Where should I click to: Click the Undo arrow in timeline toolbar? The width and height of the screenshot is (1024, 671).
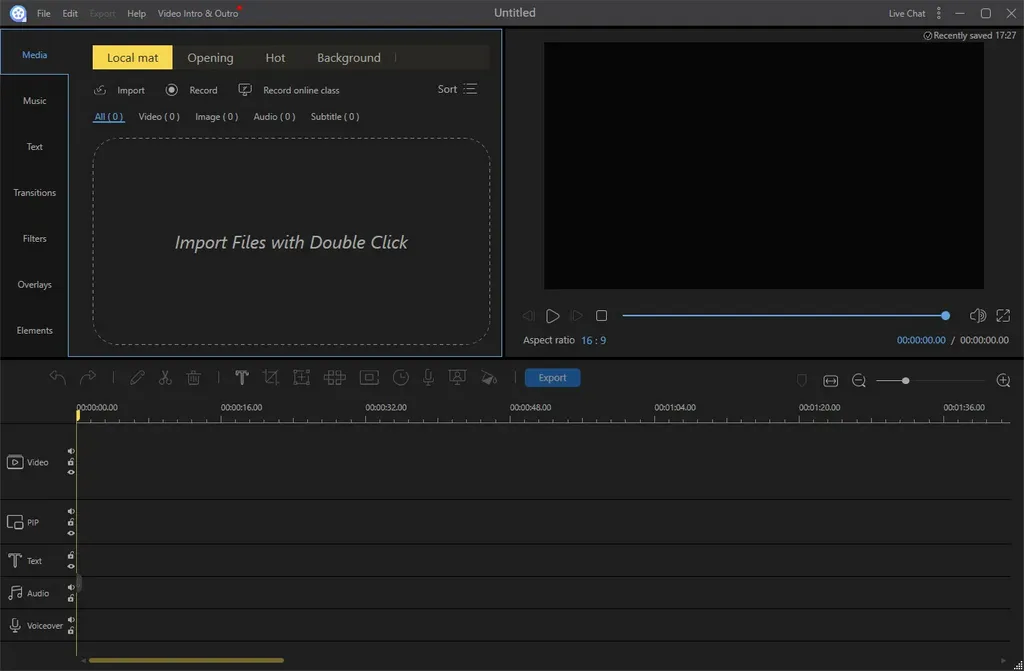click(x=57, y=378)
